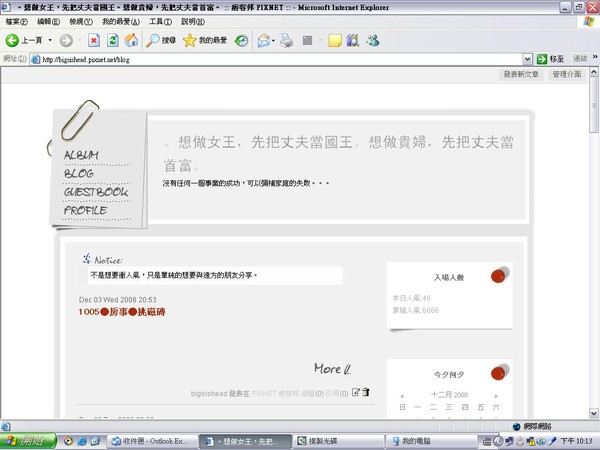Viewport: 600px width, 450px height.
Task: Open the Favorites (我的最愛) star button
Action: [204, 40]
